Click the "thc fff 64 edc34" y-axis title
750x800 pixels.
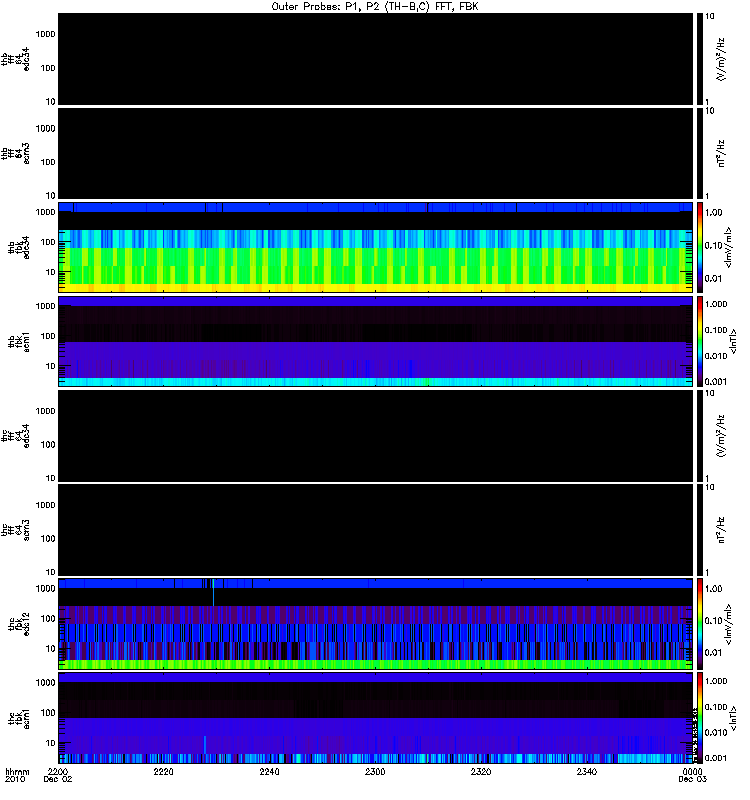click(15, 436)
